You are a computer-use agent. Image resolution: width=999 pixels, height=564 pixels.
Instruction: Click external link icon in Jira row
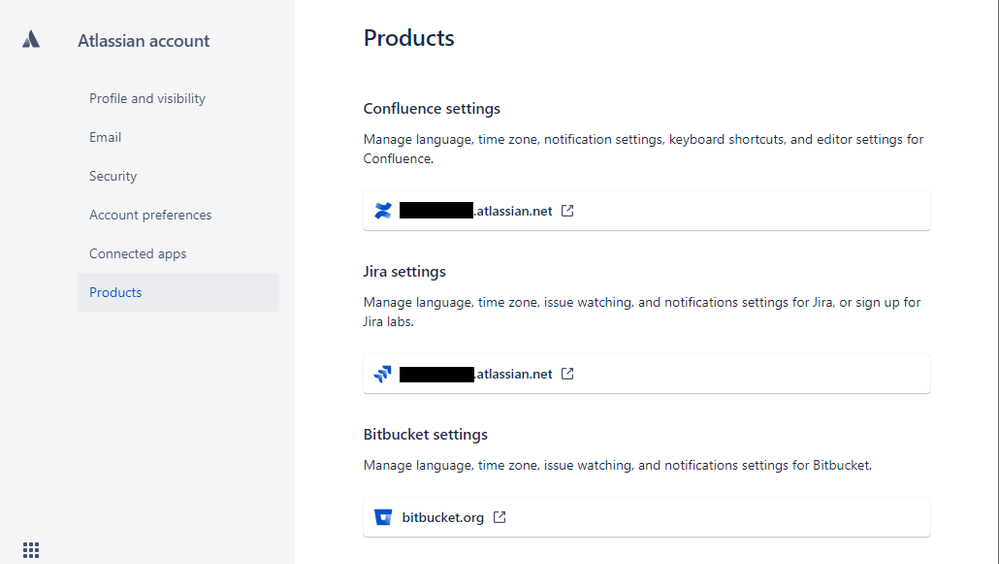pyautogui.click(x=567, y=374)
